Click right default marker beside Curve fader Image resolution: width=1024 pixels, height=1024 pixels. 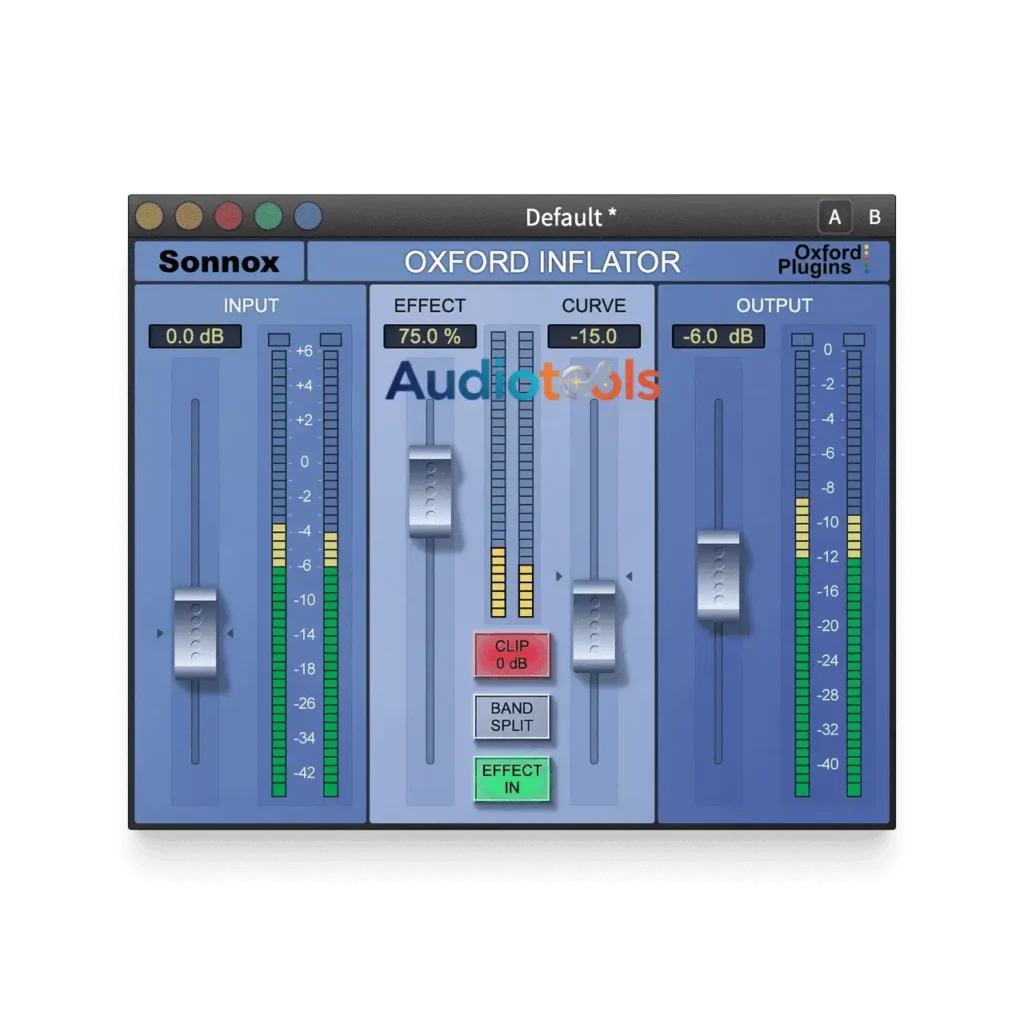coord(629,576)
